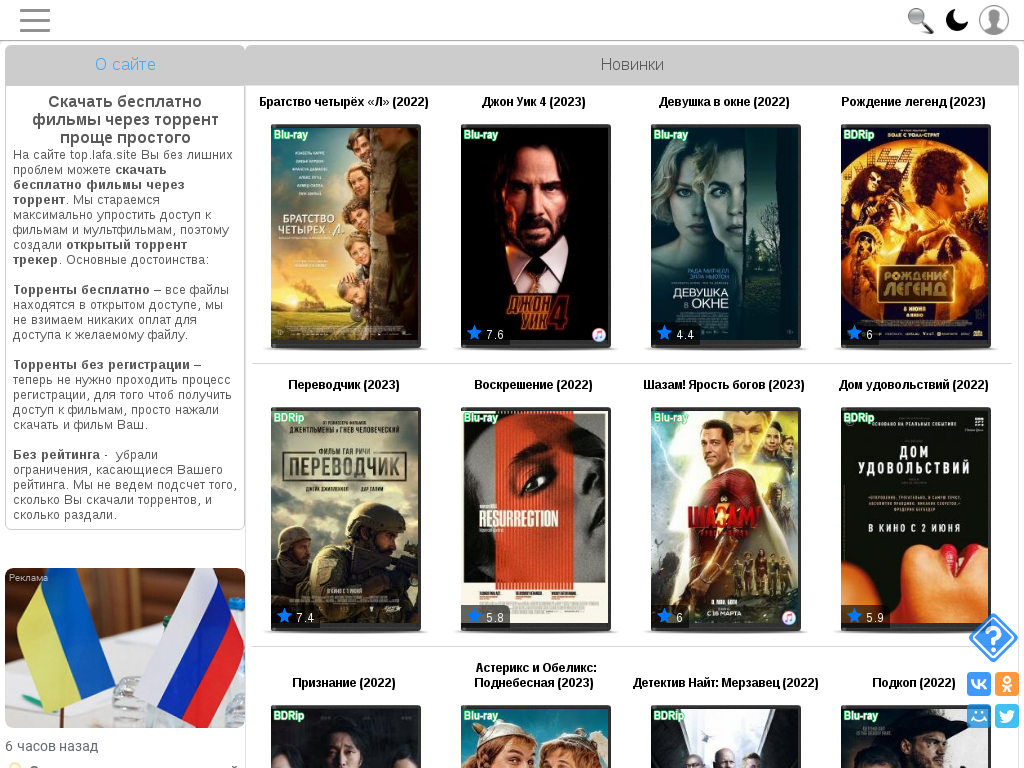Image resolution: width=1024 pixels, height=768 pixels.
Task: Click the 7.6 rating value on Джон Уик 4
Action: (x=495, y=335)
